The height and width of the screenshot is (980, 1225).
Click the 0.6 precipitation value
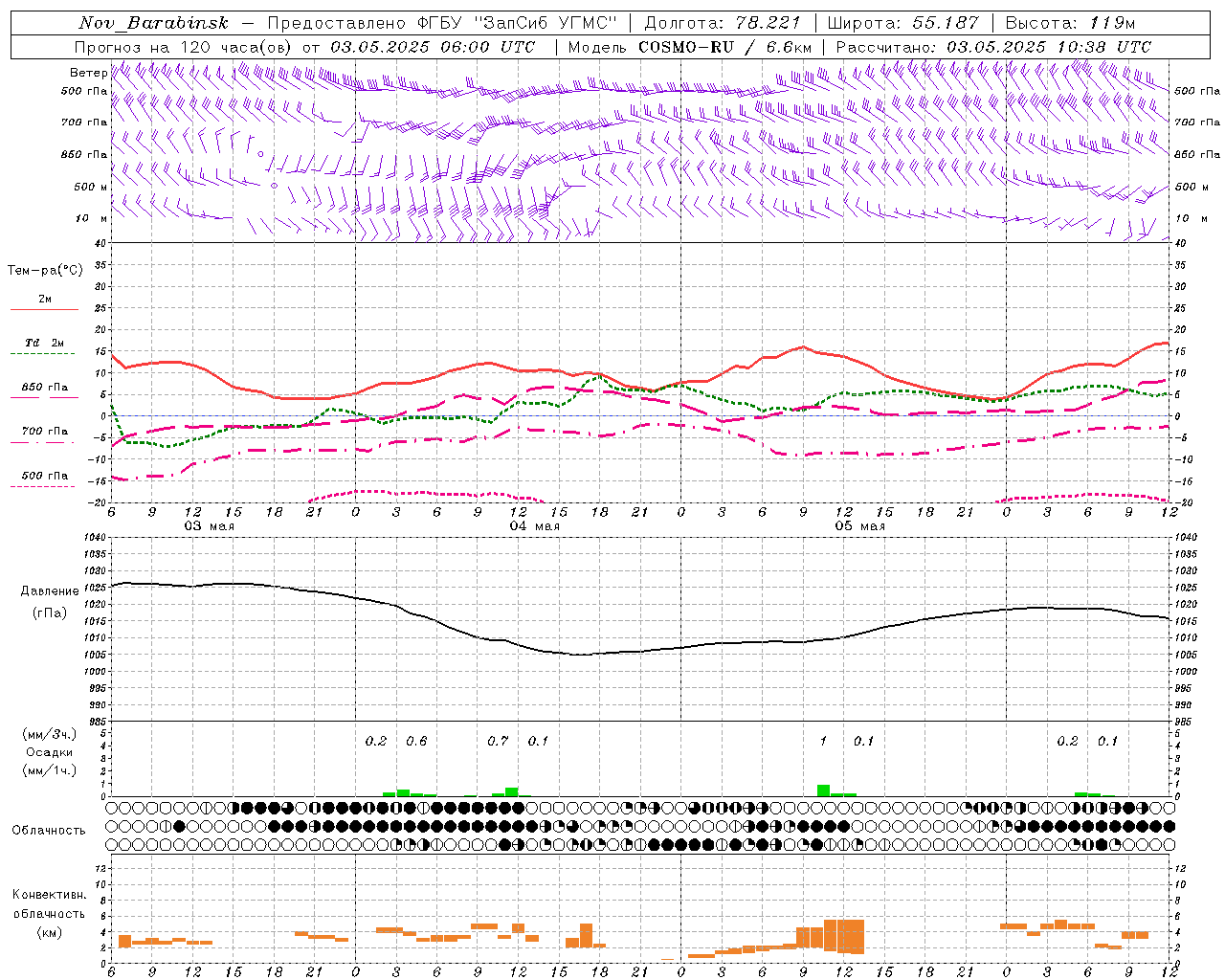(x=416, y=741)
